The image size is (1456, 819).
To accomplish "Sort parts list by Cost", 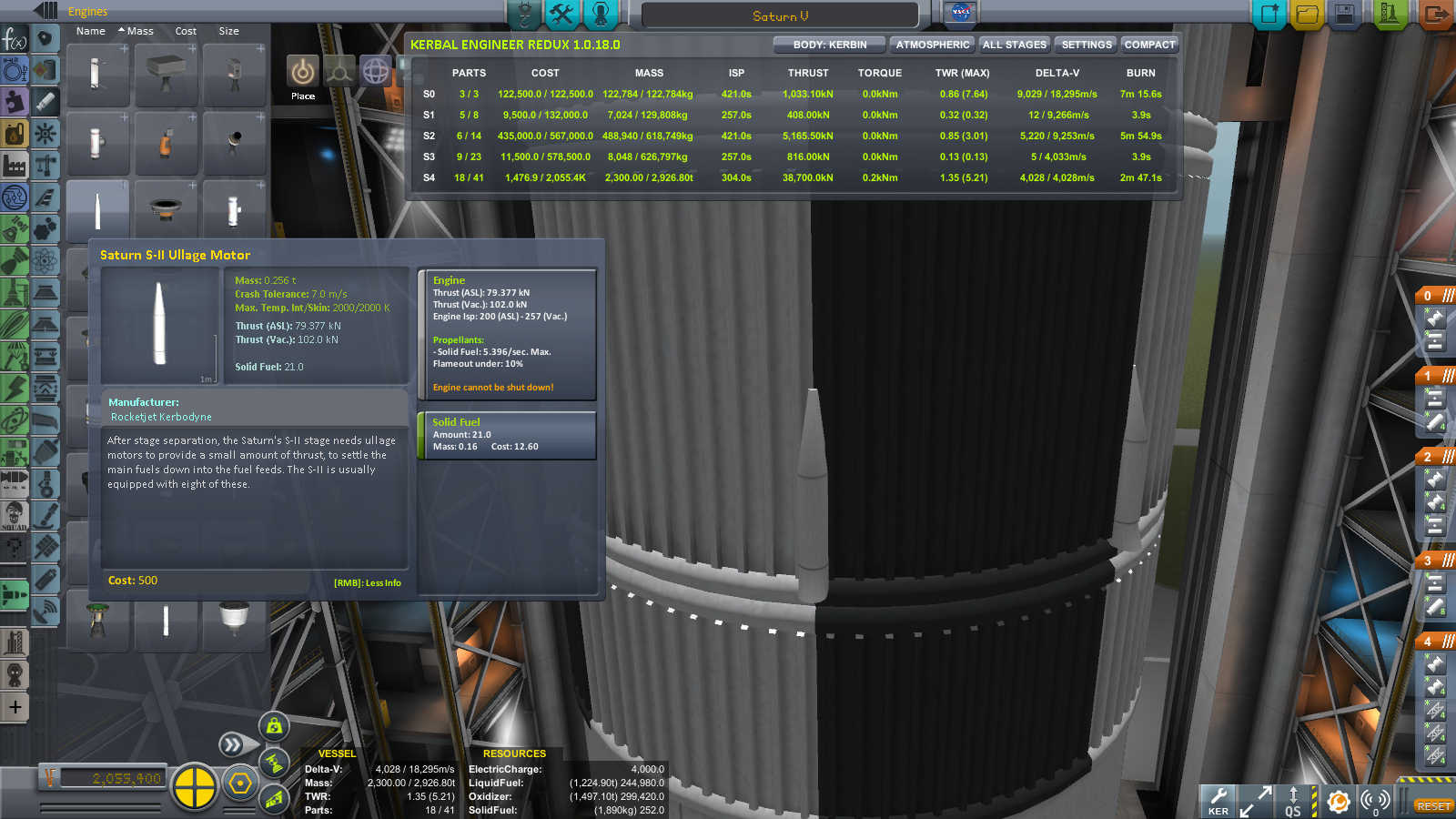I will point(186,31).
